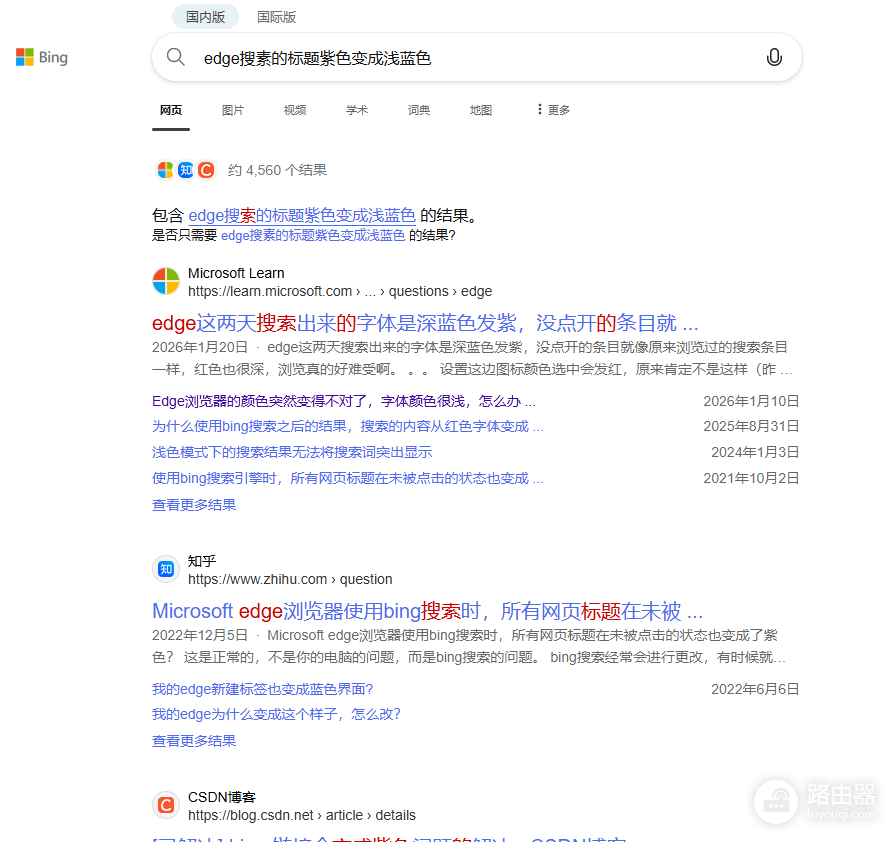Switch to 国内版 version
Screen dimensions: 894x842
(205, 17)
